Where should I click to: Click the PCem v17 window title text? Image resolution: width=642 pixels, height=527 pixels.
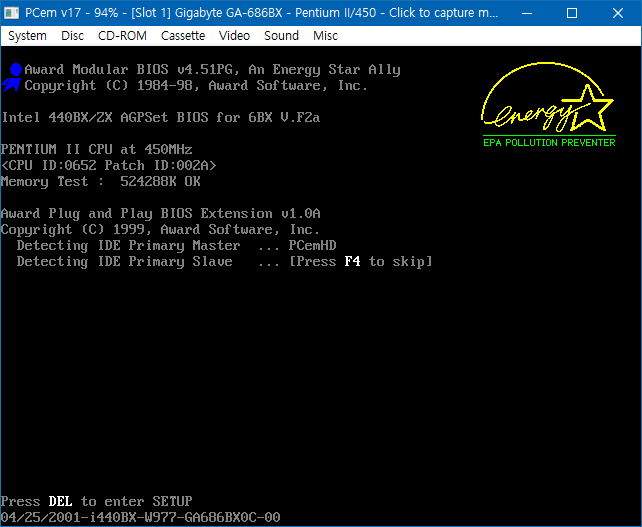(x=261, y=13)
